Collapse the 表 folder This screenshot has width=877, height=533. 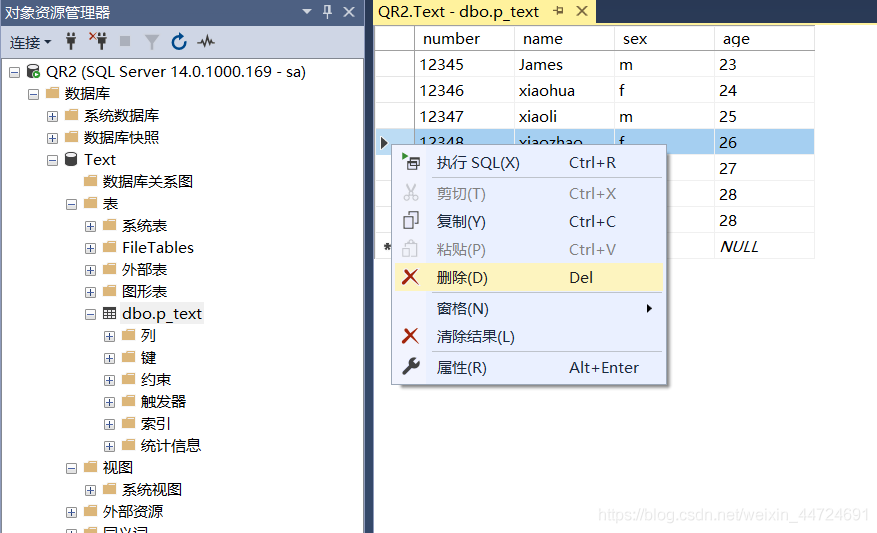[x=72, y=204]
